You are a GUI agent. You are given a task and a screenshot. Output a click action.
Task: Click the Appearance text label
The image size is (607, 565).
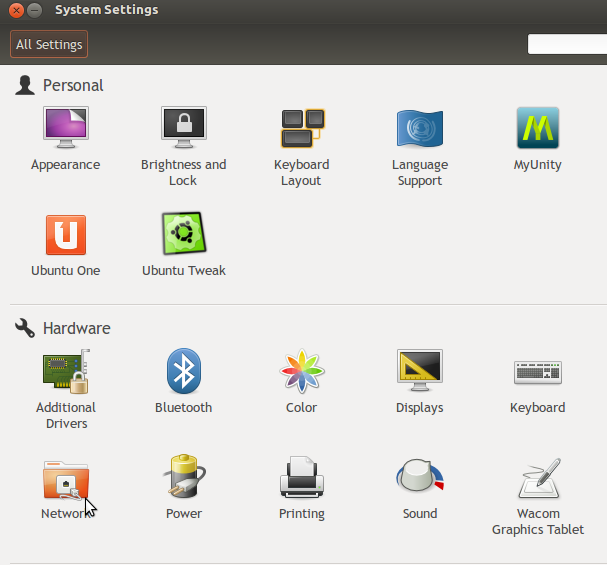(66, 165)
